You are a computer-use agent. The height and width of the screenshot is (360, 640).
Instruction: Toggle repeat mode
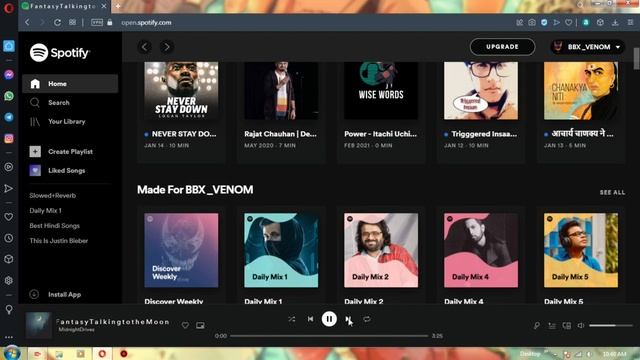(x=367, y=319)
